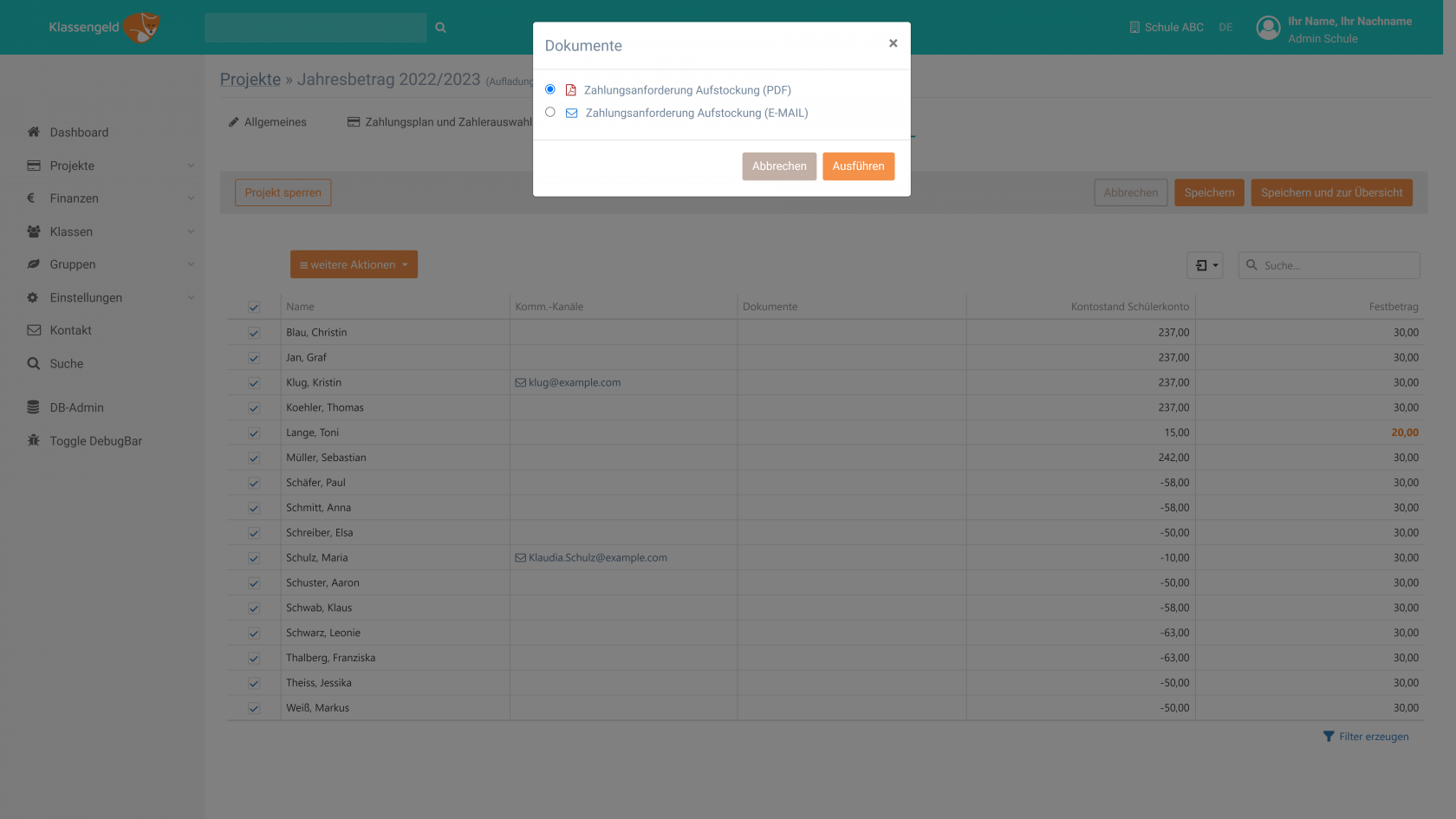Click the funnel icon for Filter erzeugen
1456x819 pixels.
point(1329,737)
